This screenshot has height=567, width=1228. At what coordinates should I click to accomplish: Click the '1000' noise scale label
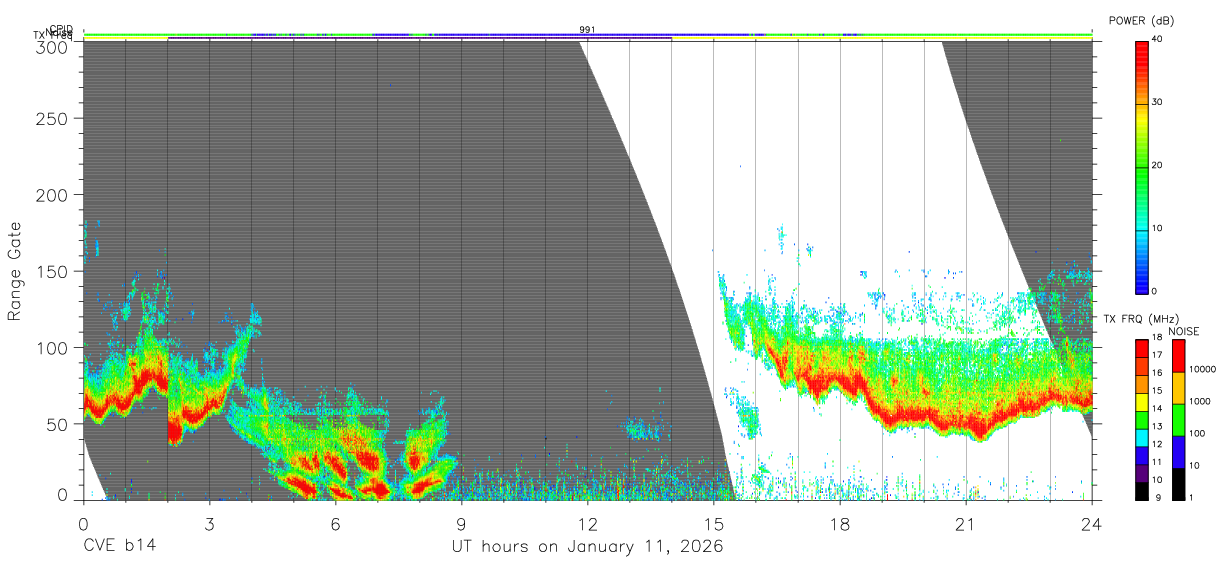click(x=1199, y=401)
